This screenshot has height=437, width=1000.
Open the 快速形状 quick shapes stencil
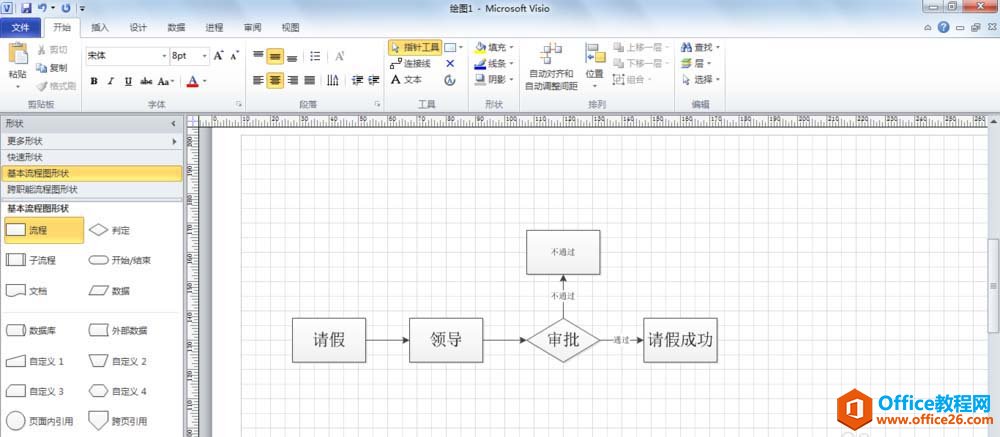click(x=91, y=157)
